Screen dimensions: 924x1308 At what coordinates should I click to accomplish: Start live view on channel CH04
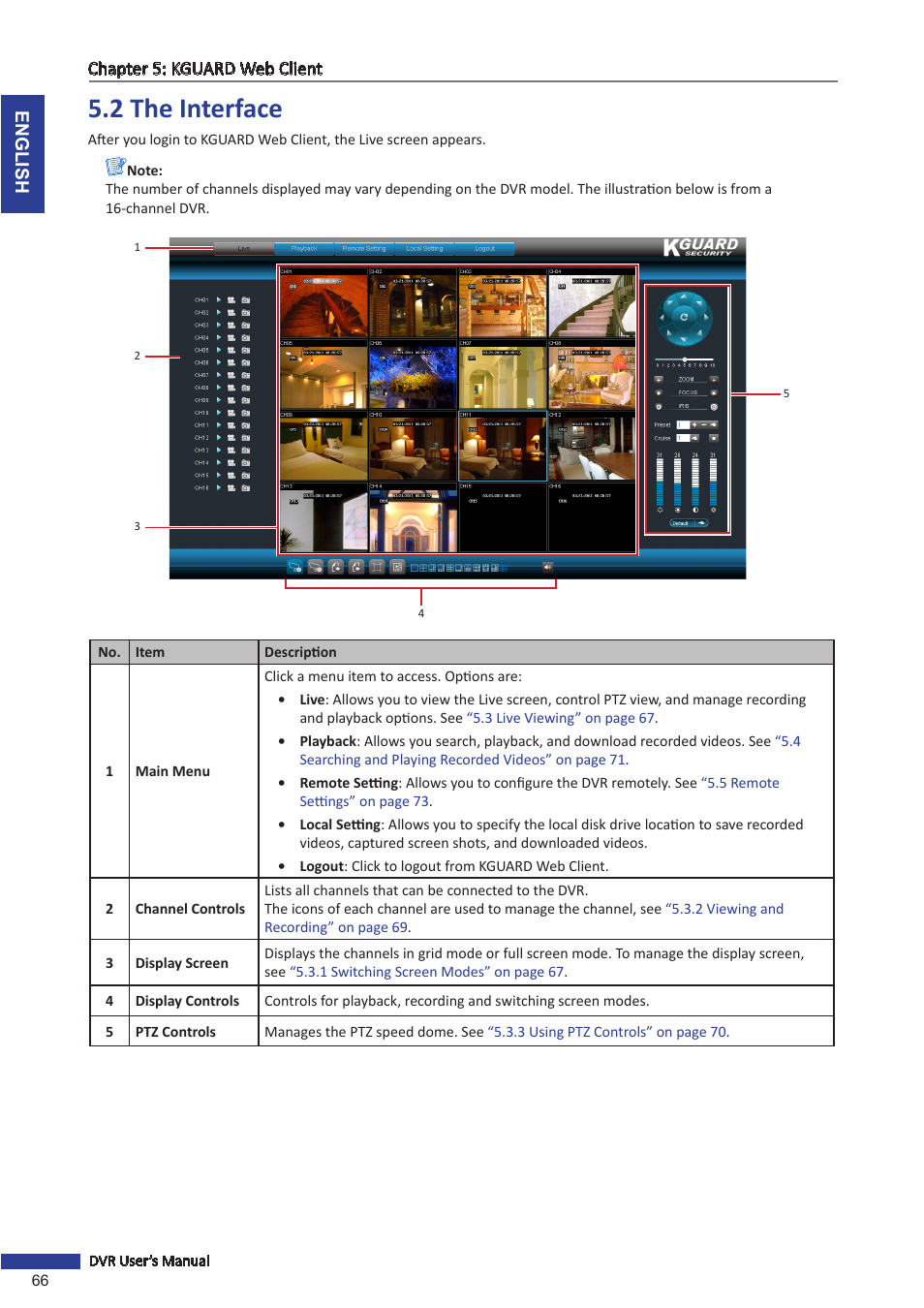point(219,338)
